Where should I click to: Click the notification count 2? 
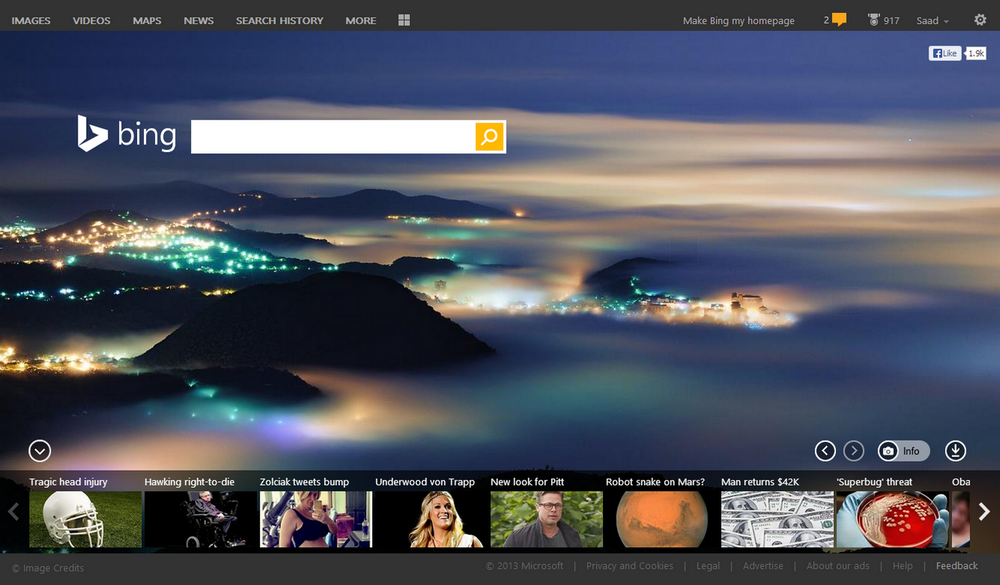tap(827, 20)
